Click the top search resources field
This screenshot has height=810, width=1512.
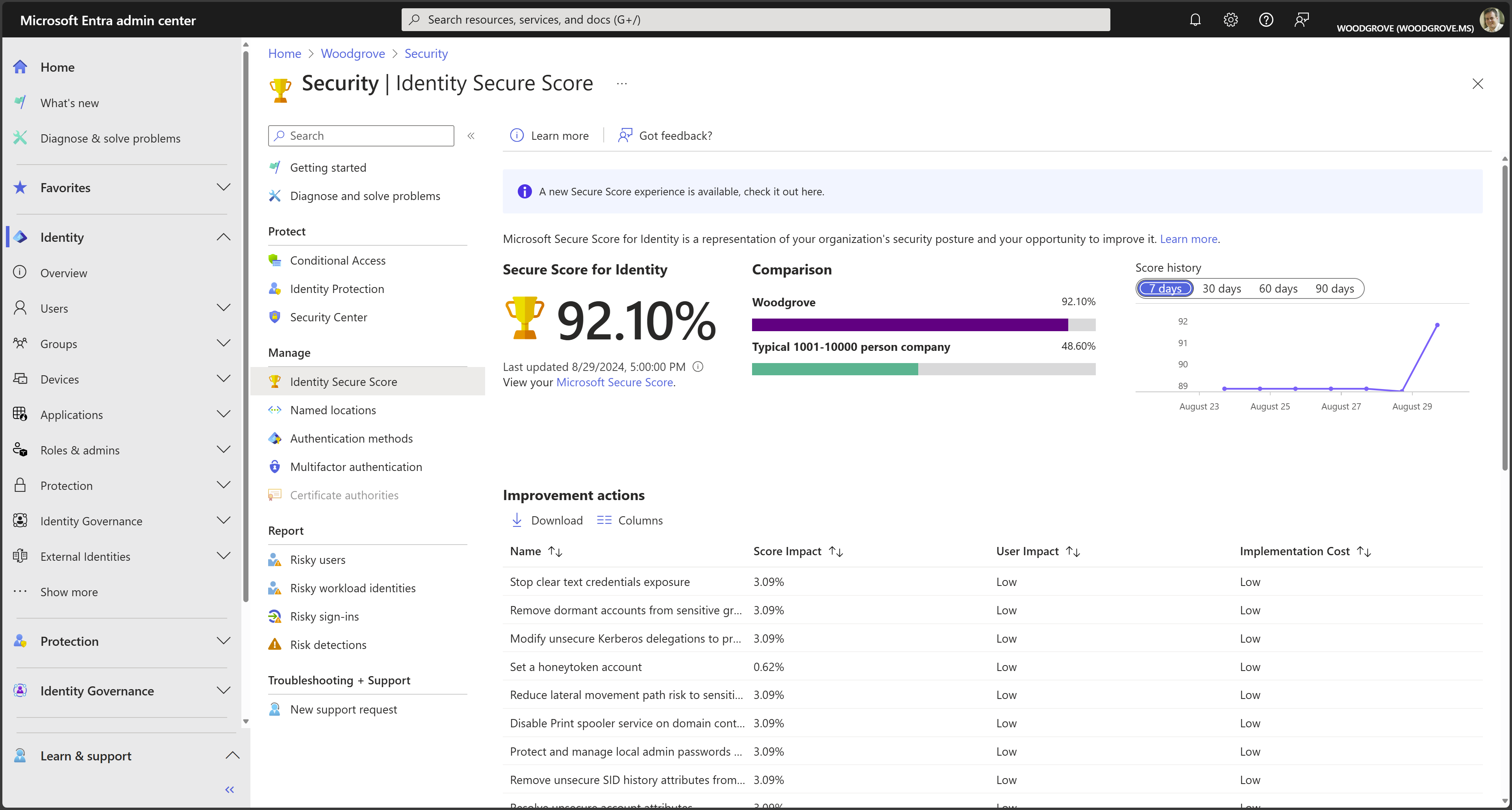pyautogui.click(x=756, y=19)
